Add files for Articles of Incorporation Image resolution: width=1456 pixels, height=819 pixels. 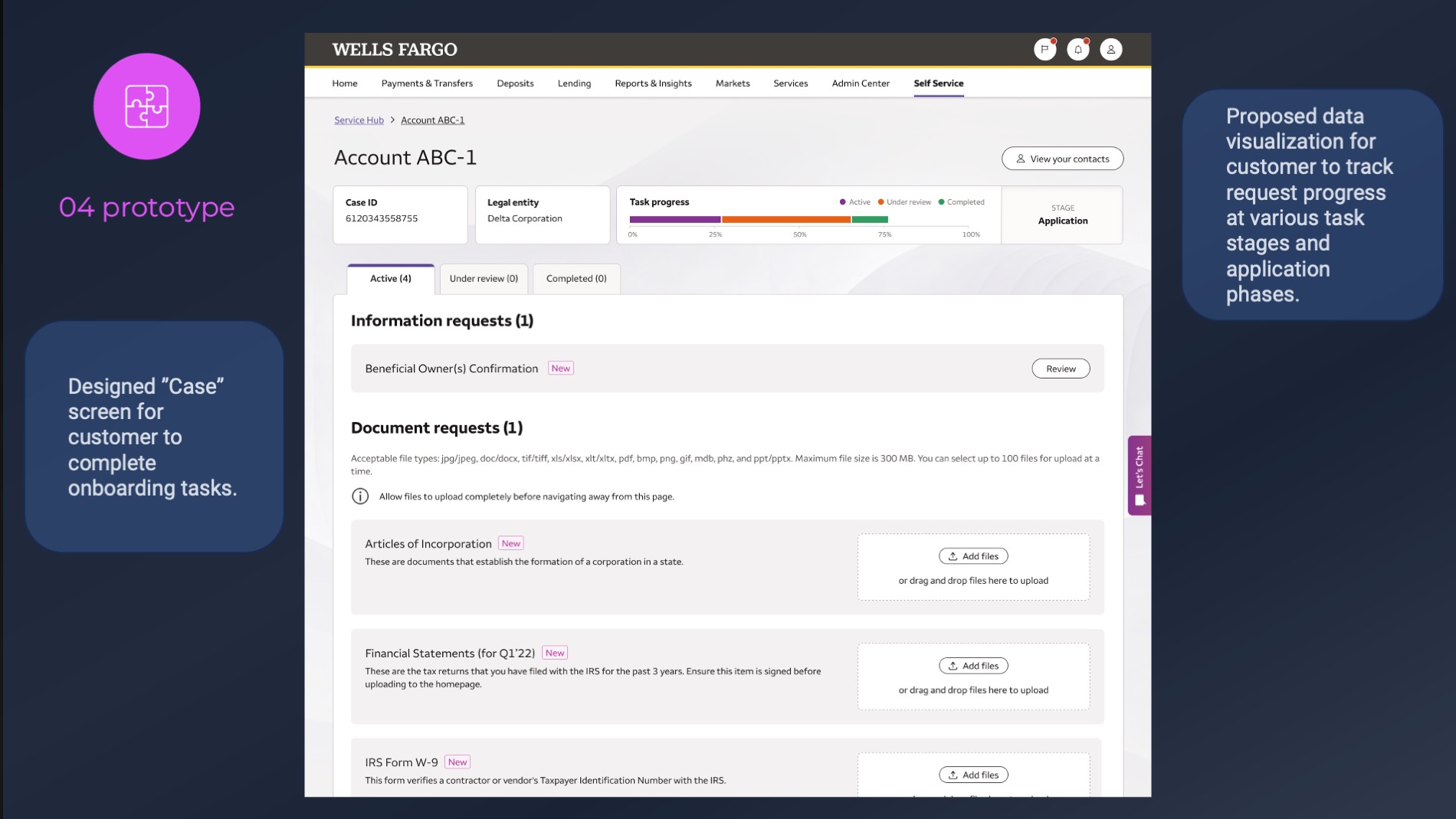click(x=973, y=556)
